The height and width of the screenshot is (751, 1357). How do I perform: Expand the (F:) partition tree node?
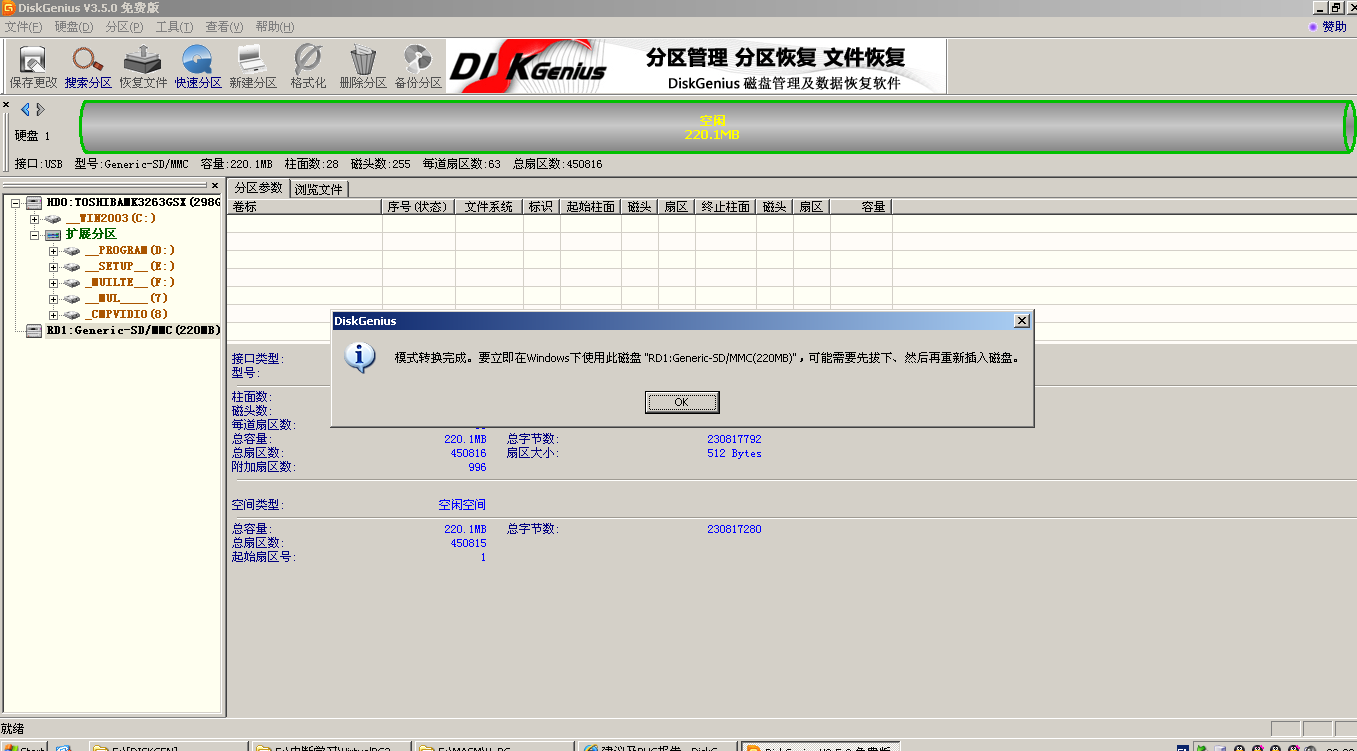tap(54, 282)
